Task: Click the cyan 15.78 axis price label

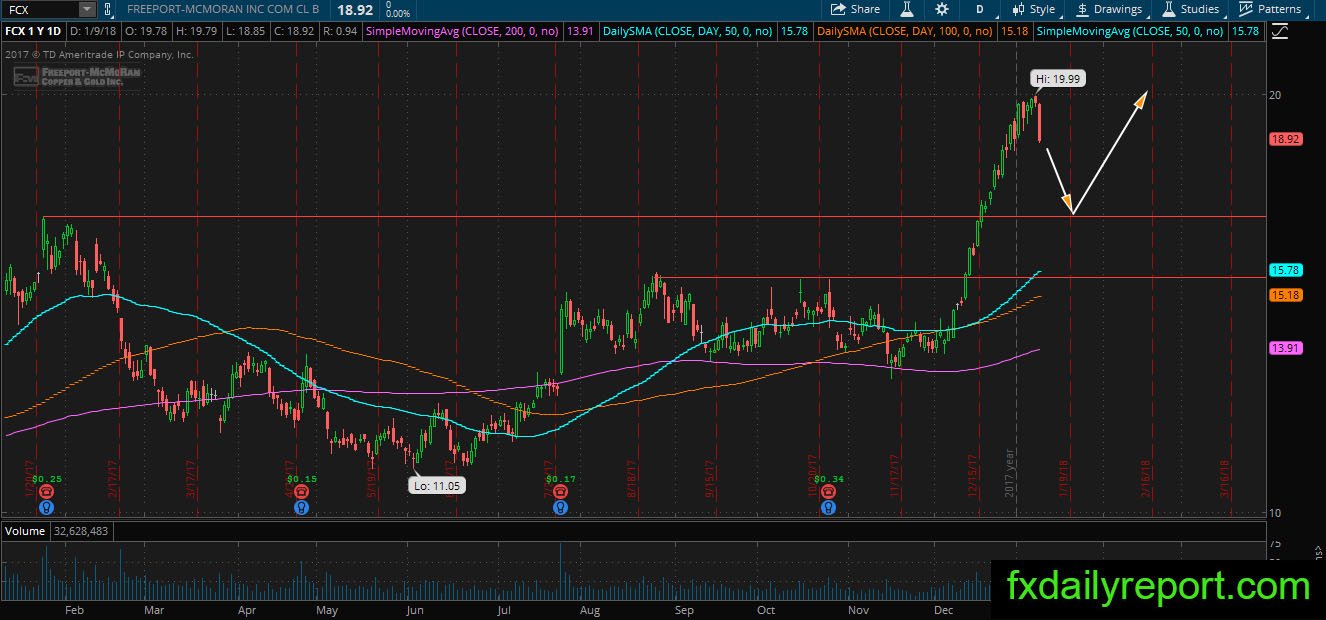Action: pos(1285,270)
